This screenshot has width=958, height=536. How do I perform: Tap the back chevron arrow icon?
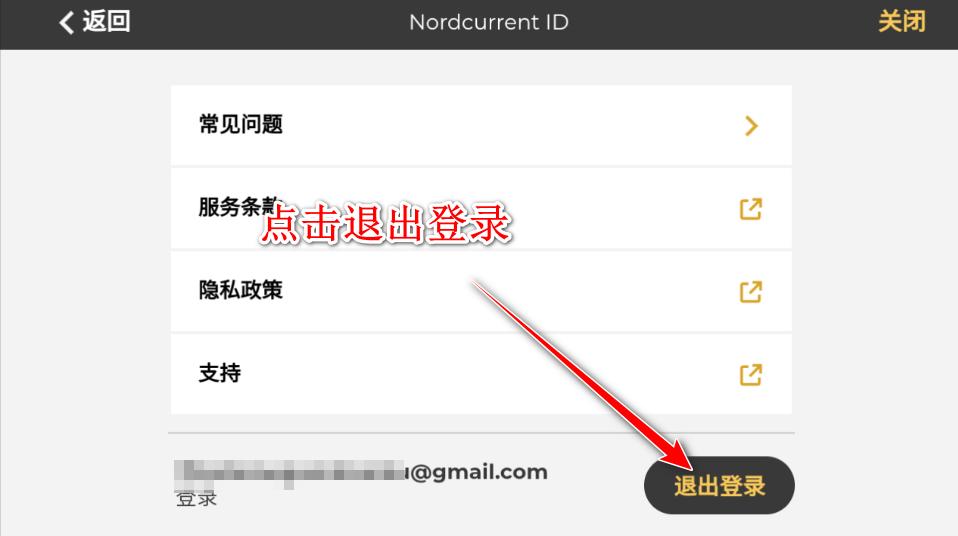tap(67, 23)
